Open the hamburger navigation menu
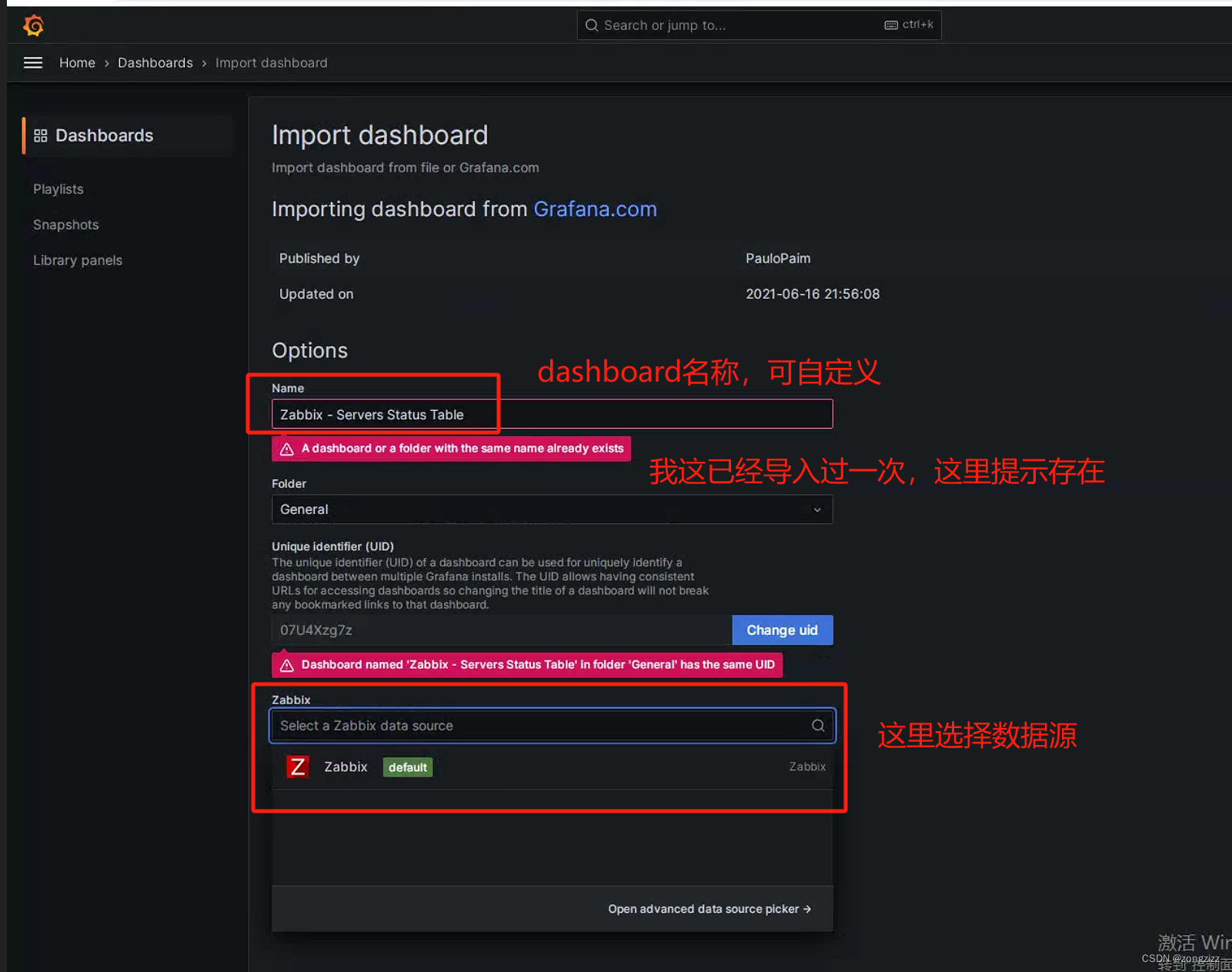The width and height of the screenshot is (1232, 972). (x=33, y=63)
